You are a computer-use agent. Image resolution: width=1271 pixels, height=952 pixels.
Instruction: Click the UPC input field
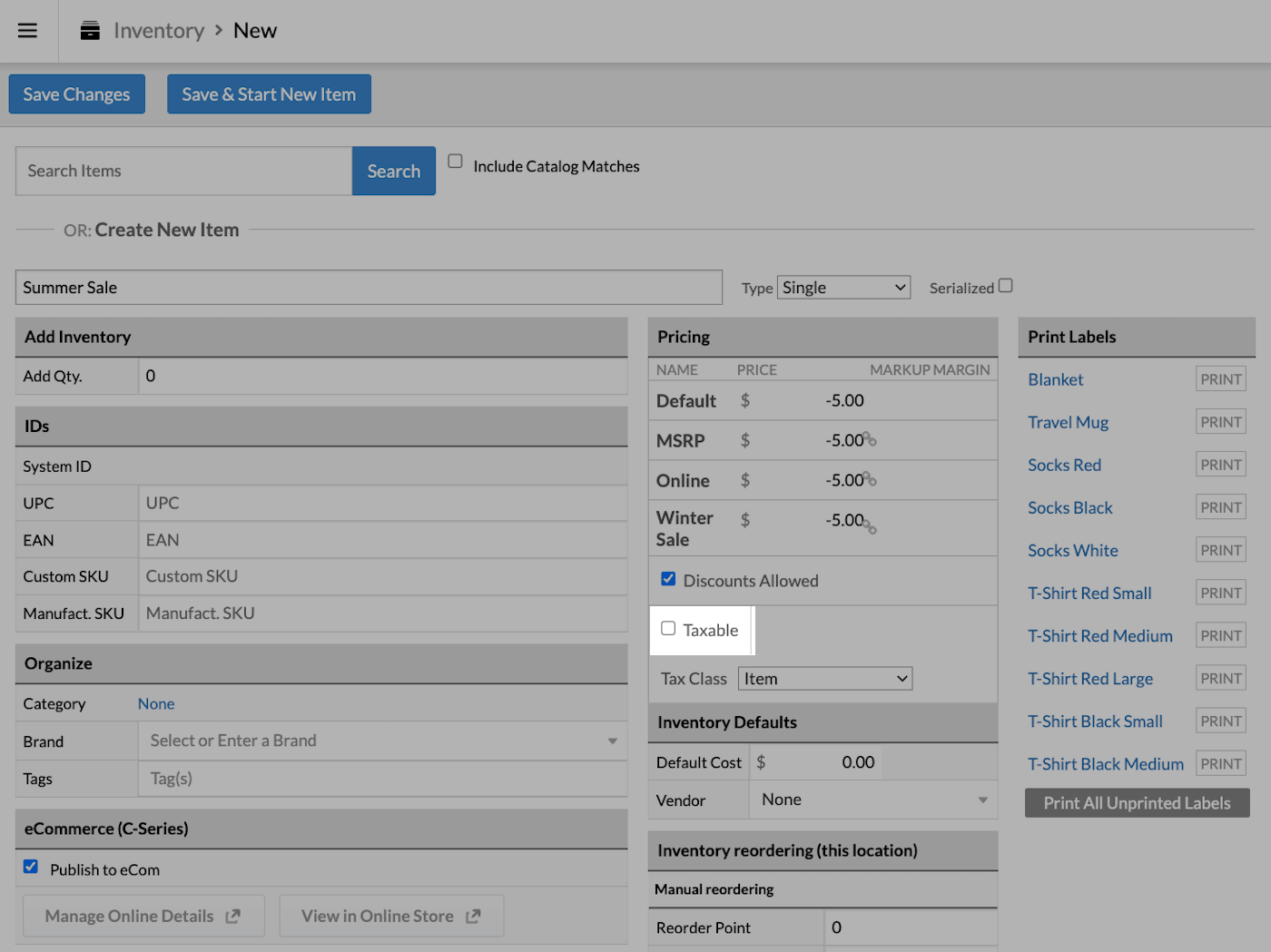(x=383, y=504)
